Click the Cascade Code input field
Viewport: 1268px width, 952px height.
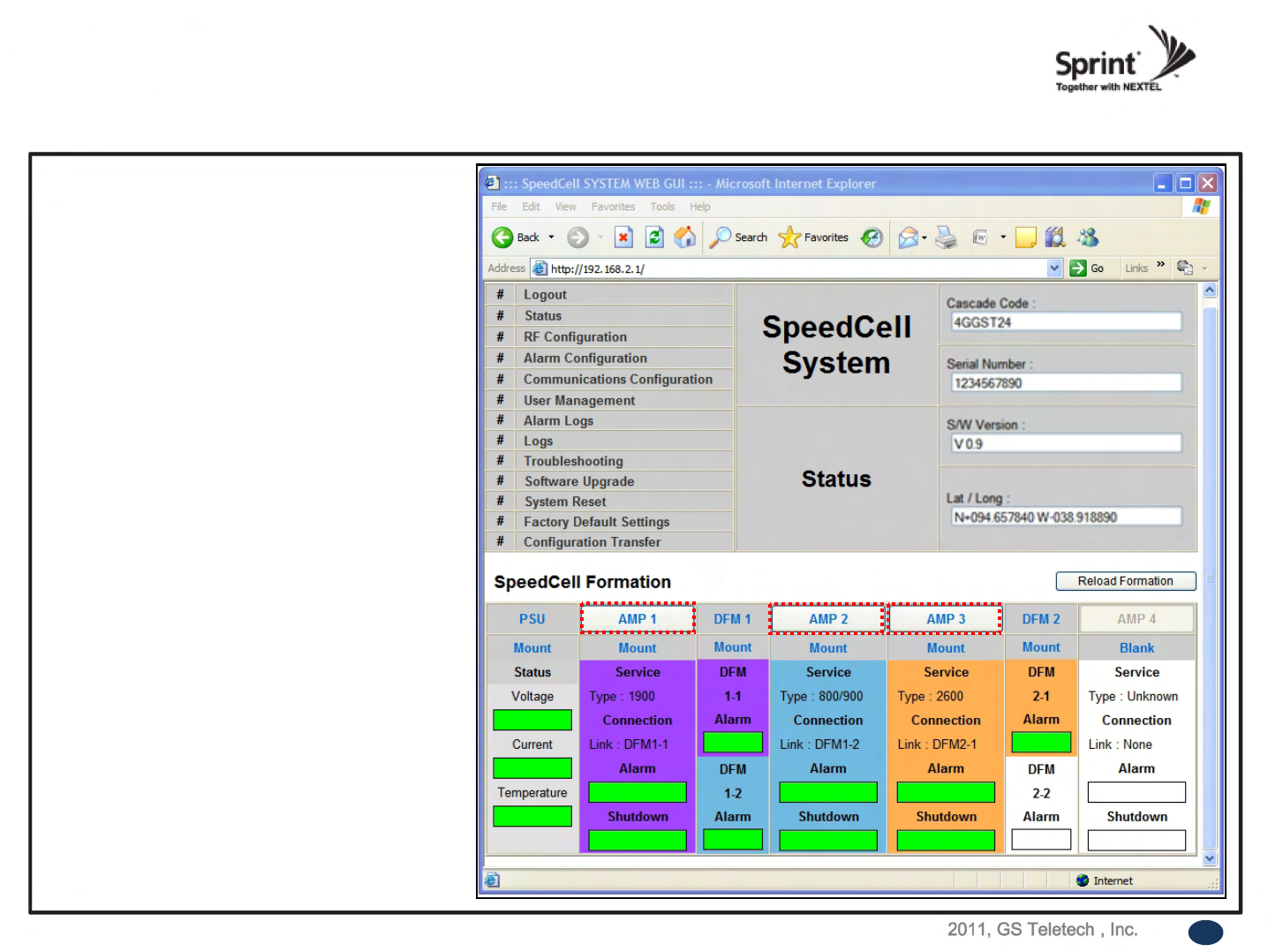click(x=1066, y=322)
